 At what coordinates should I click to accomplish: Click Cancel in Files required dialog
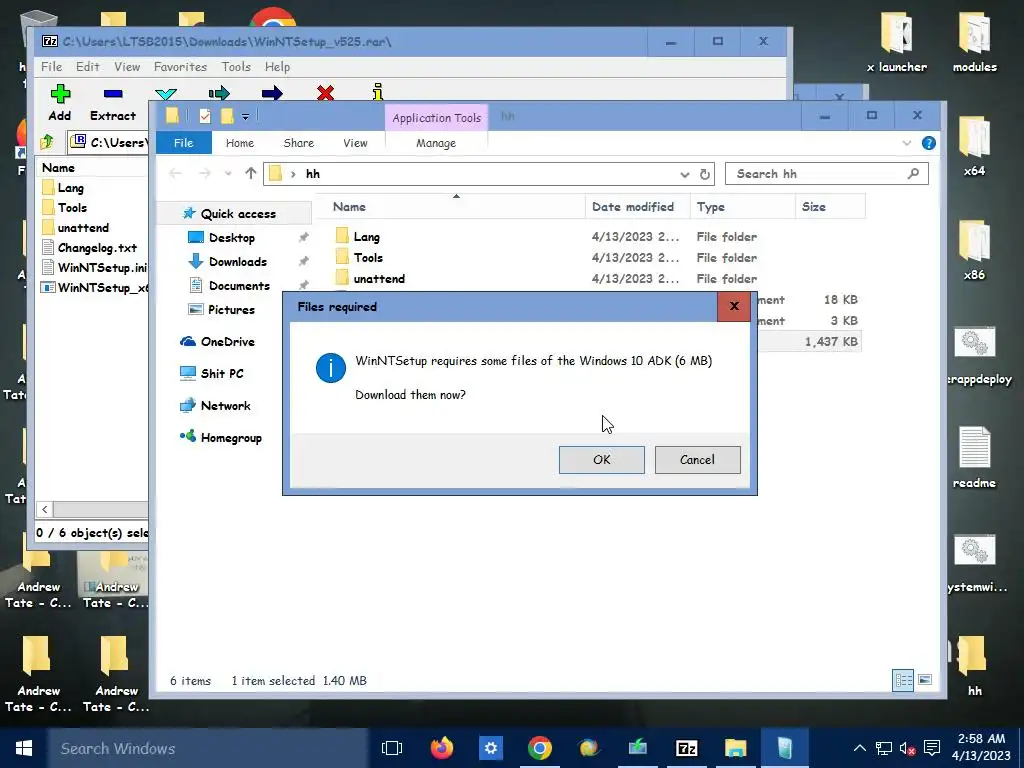coord(697,460)
